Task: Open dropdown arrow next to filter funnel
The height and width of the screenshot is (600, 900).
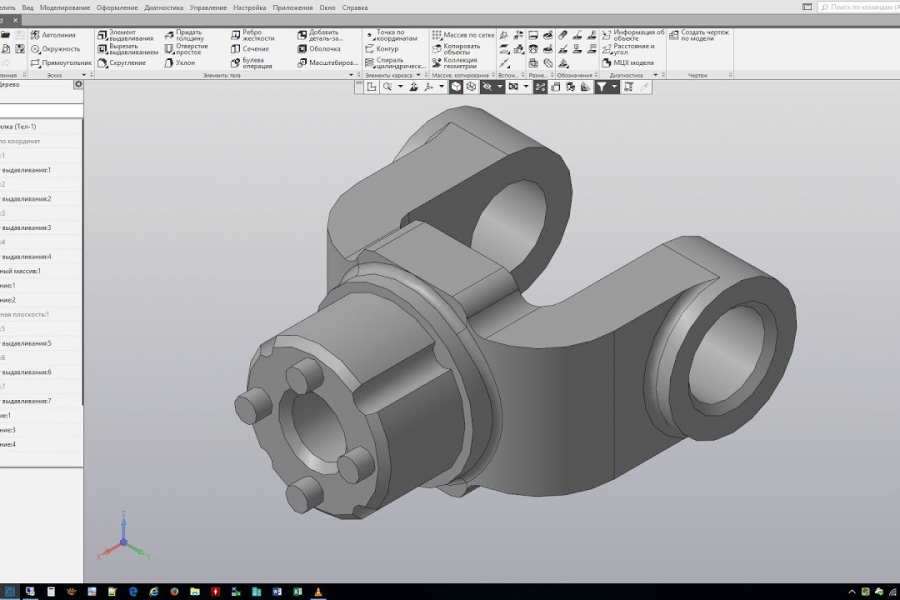Action: click(x=614, y=87)
